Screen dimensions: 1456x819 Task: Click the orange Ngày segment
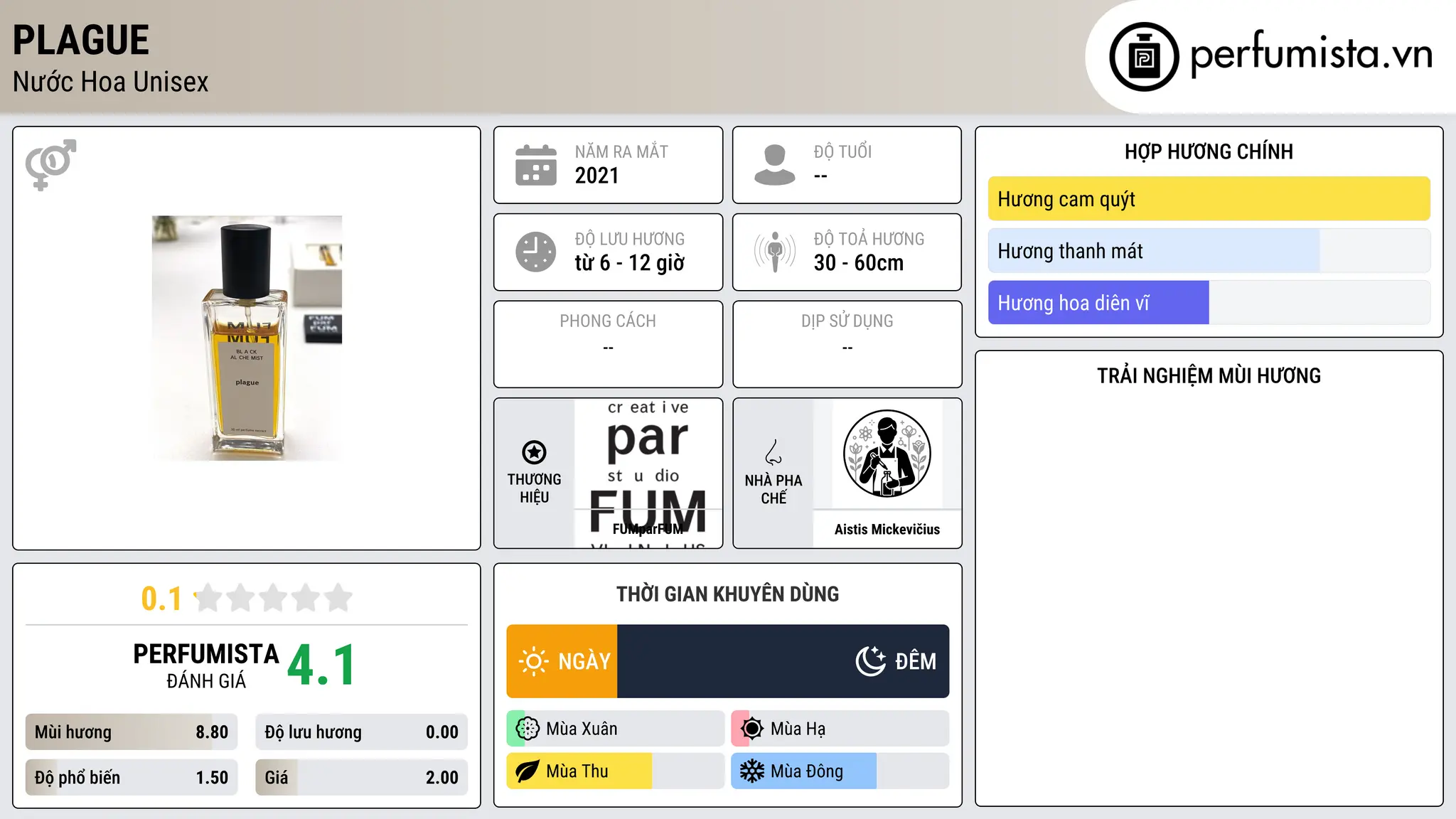click(x=562, y=661)
